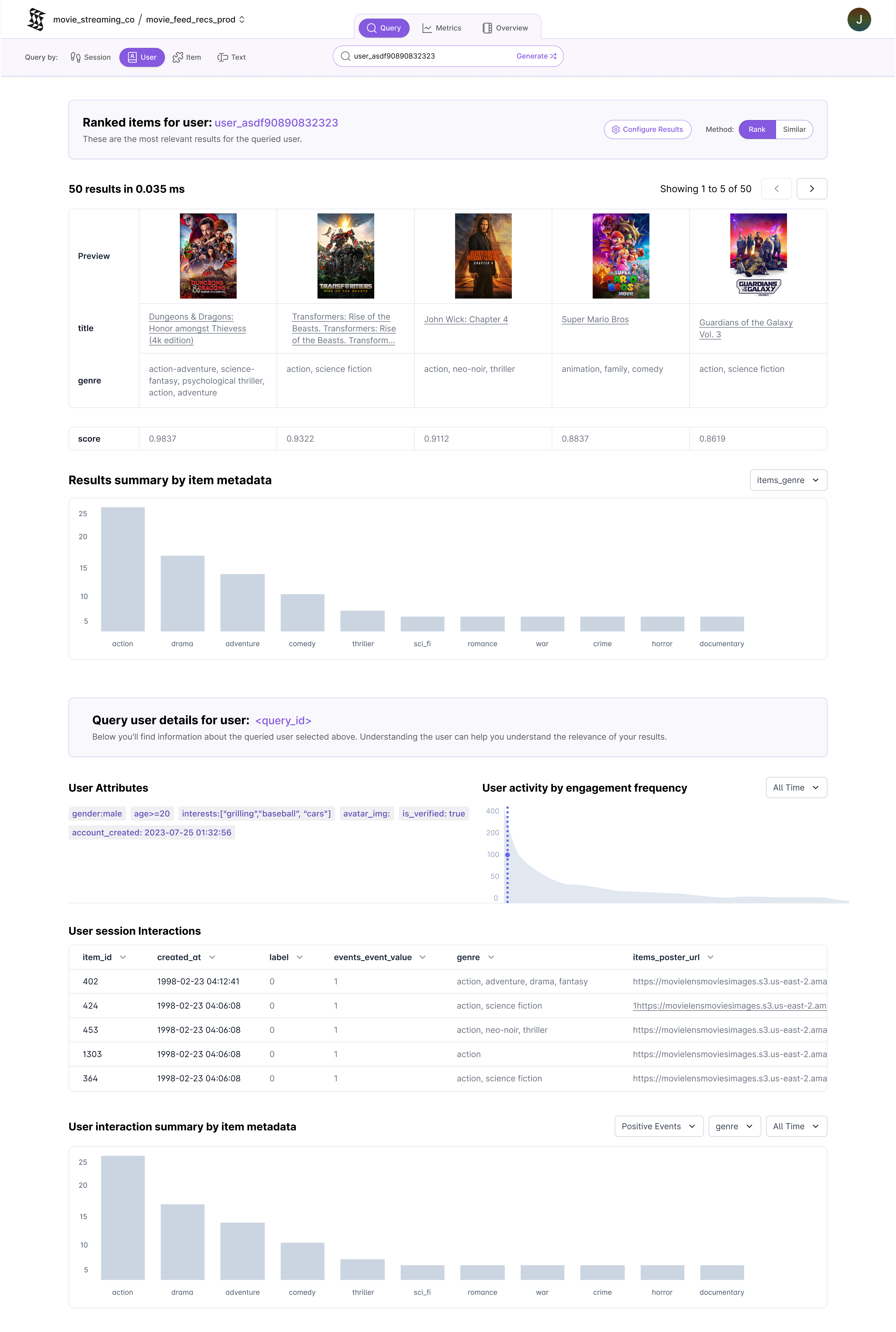Query by Session
Screen dimensions: 896x1332
pyautogui.click(x=91, y=57)
